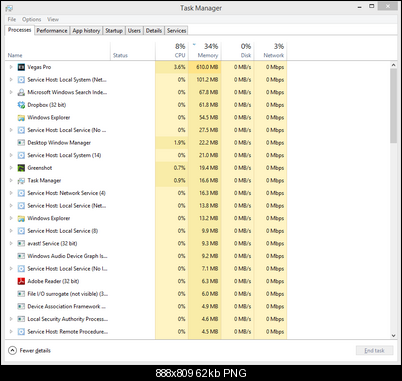The image size is (402, 381).
Task: Click the Local Security Authority Process icon
Action: pyautogui.click(x=21, y=319)
